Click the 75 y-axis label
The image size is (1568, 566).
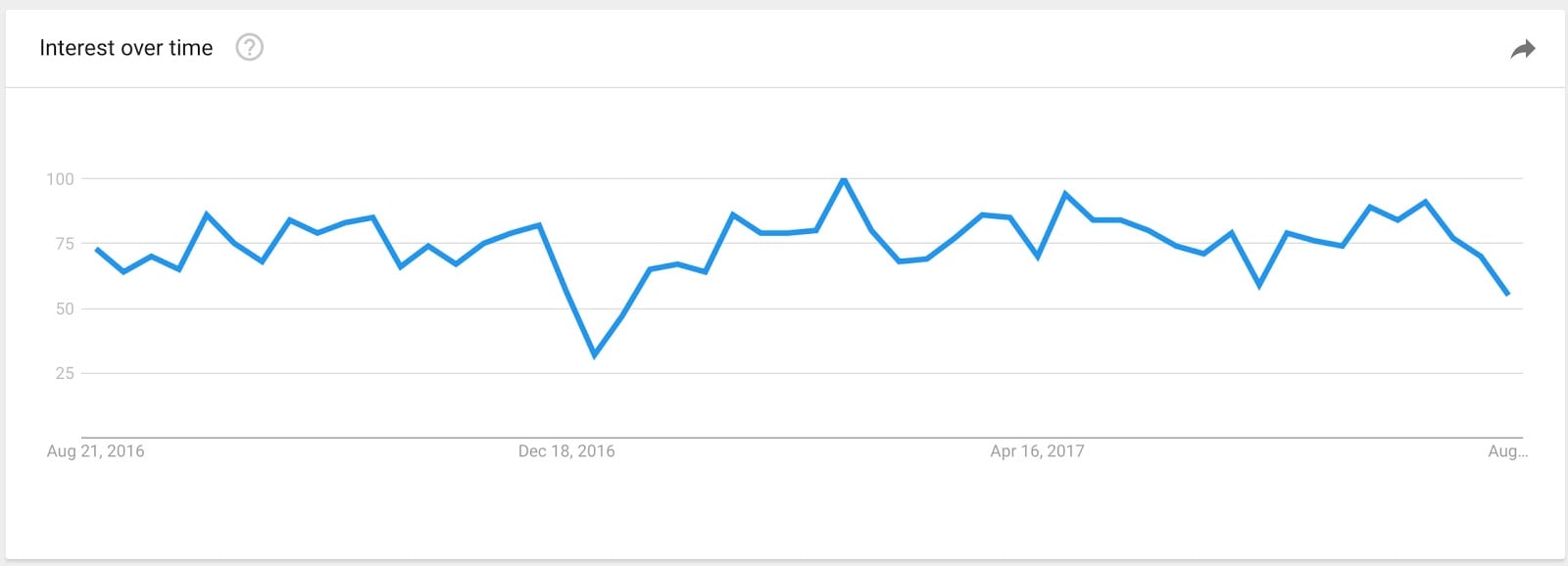coord(65,244)
